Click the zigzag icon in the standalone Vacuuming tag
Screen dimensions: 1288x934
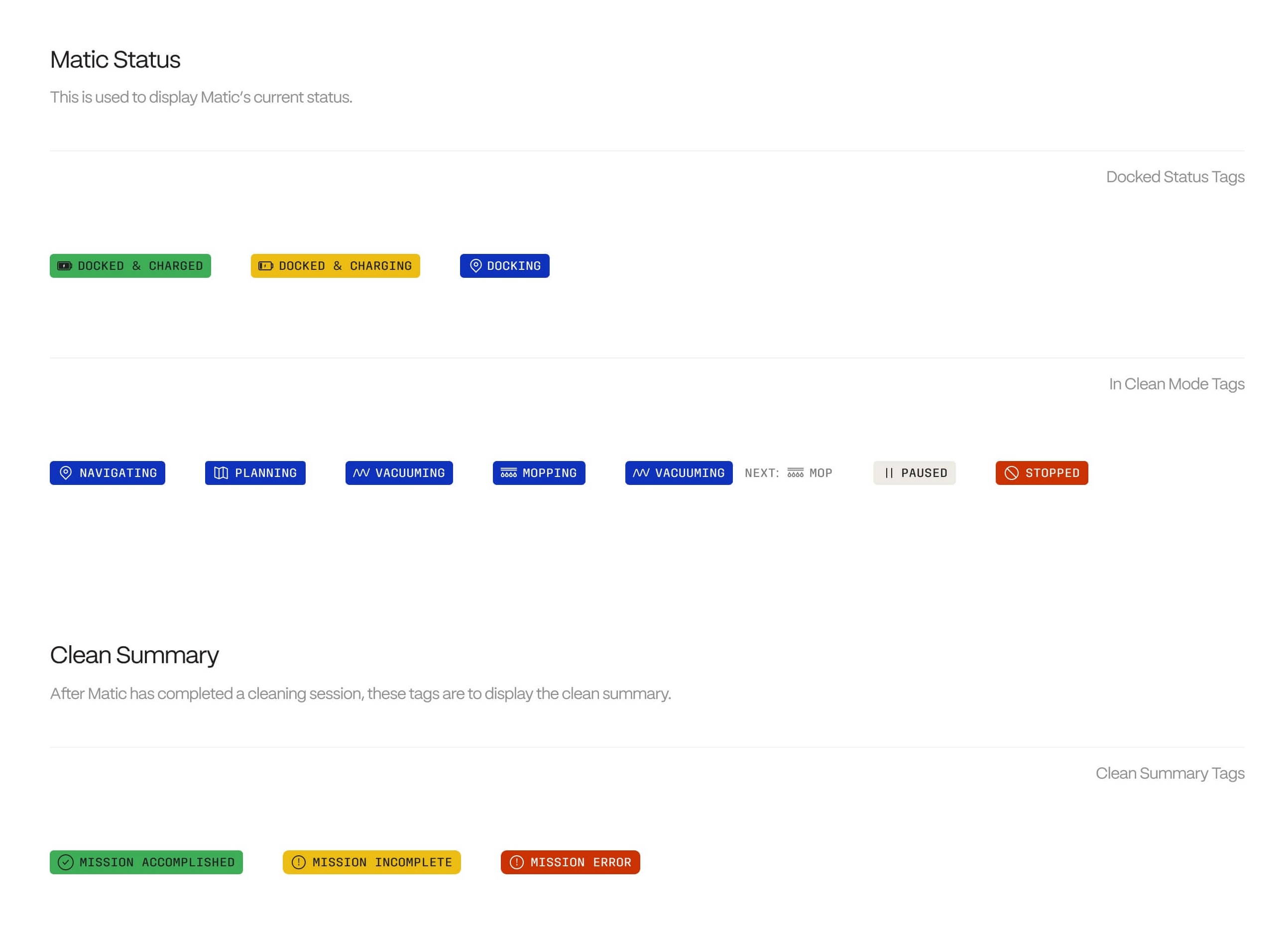tap(361, 473)
